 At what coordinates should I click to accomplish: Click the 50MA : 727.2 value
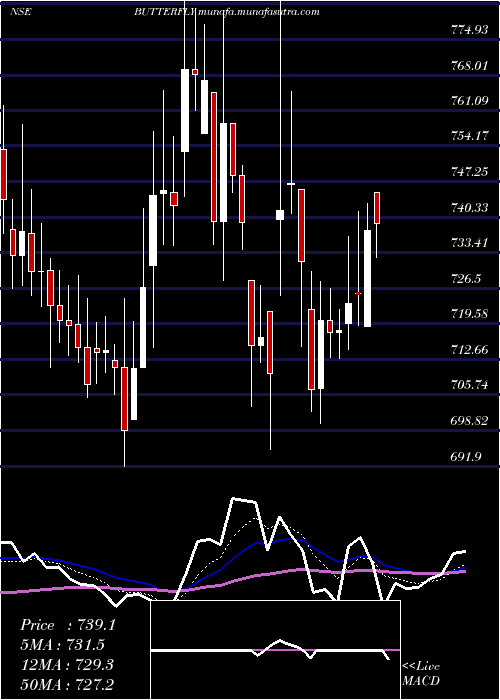(66, 685)
